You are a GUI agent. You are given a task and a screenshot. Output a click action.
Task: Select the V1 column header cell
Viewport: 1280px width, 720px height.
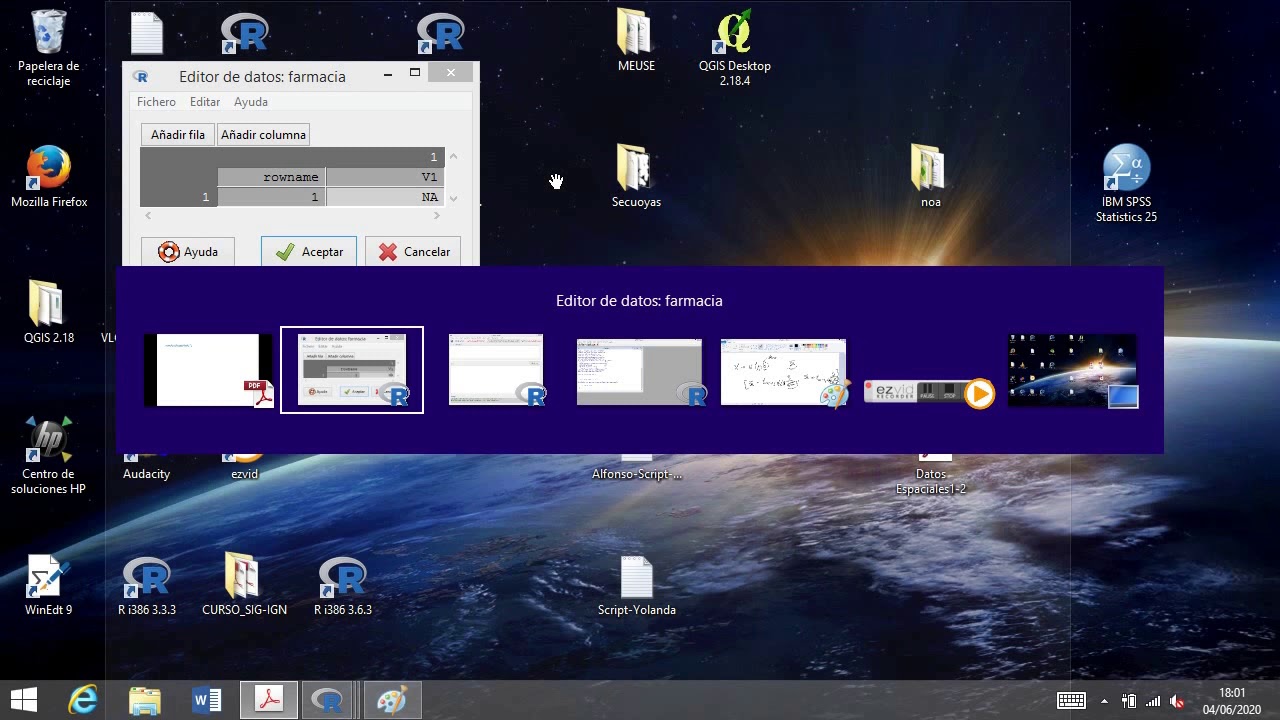[x=385, y=177]
